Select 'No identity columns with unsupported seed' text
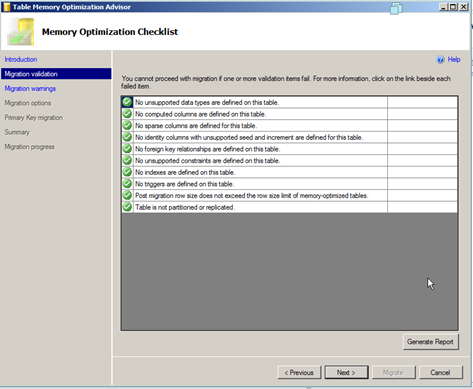The height and width of the screenshot is (389, 473). [249, 137]
